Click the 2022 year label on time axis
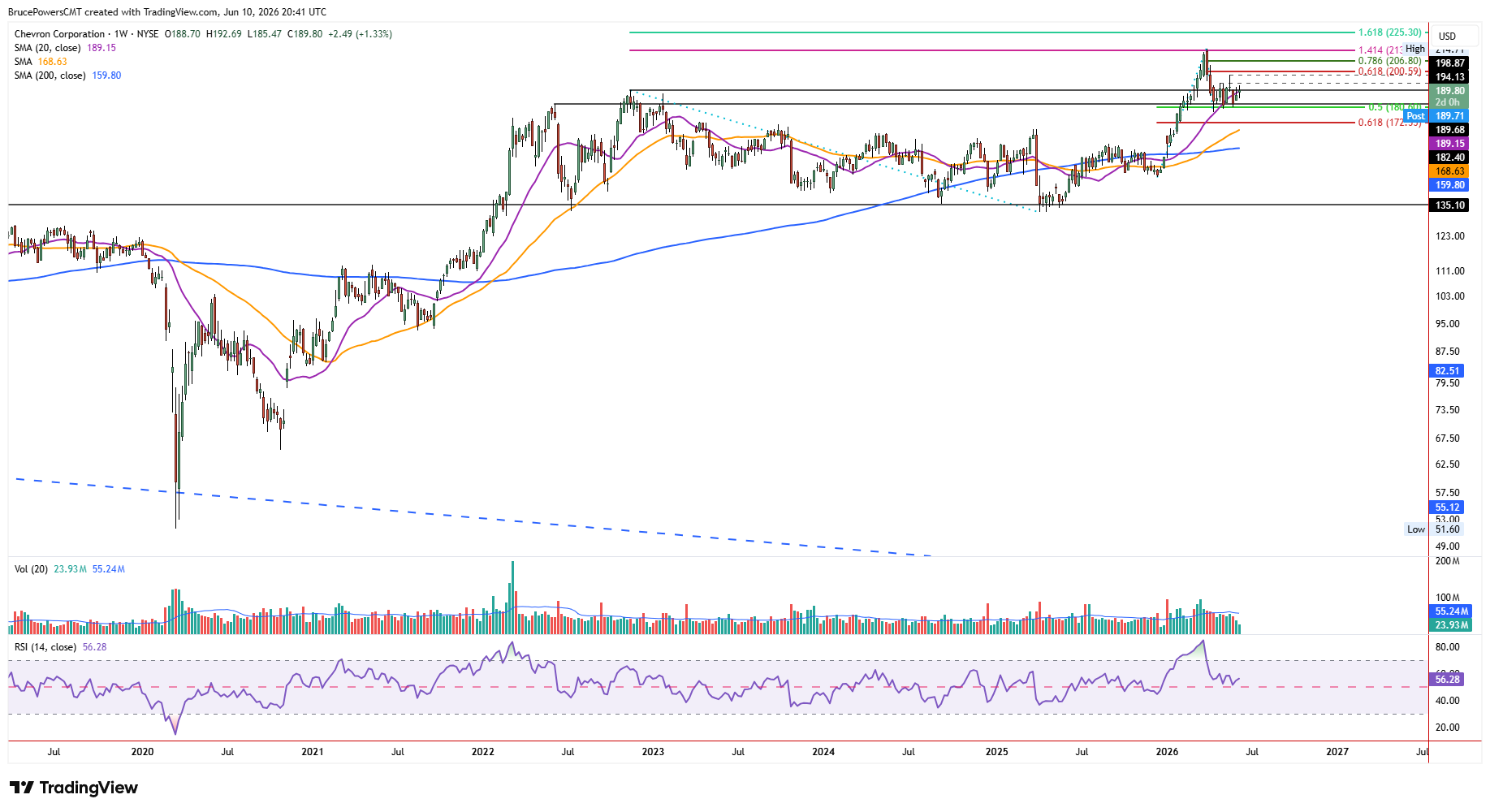This screenshot has height=812, width=1490. click(482, 752)
